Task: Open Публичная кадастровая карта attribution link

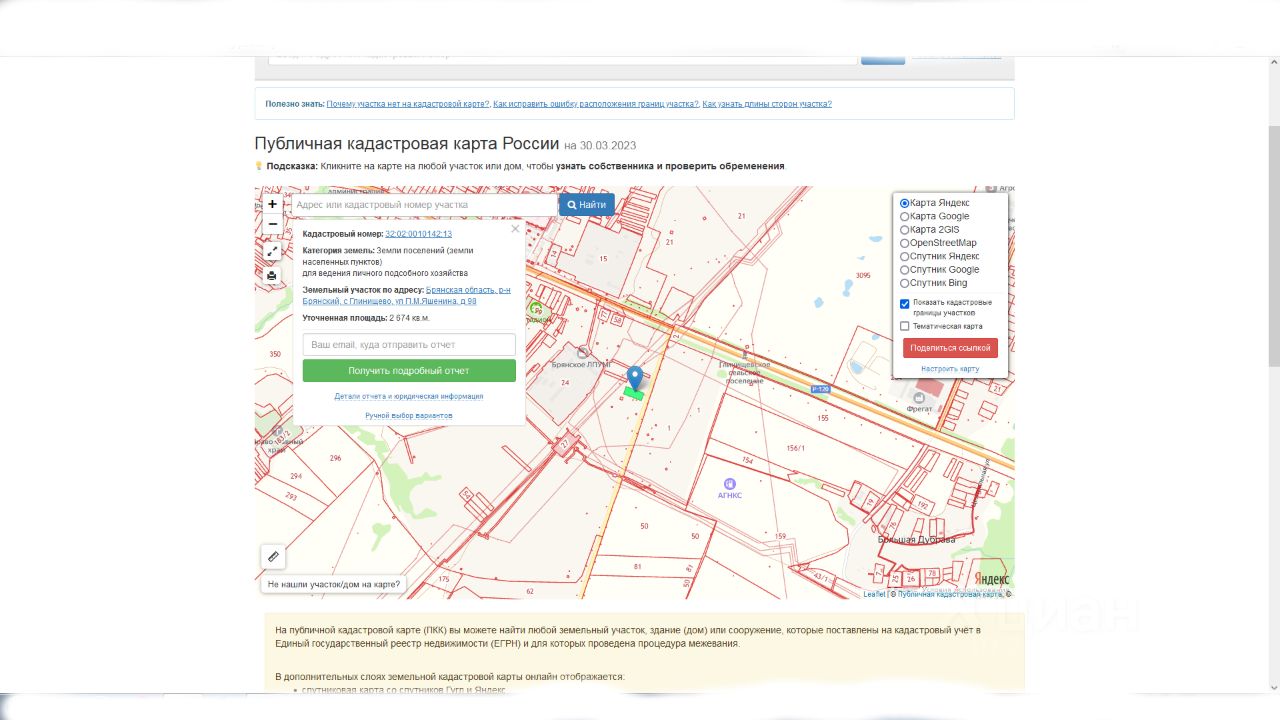Action: [x=950, y=594]
